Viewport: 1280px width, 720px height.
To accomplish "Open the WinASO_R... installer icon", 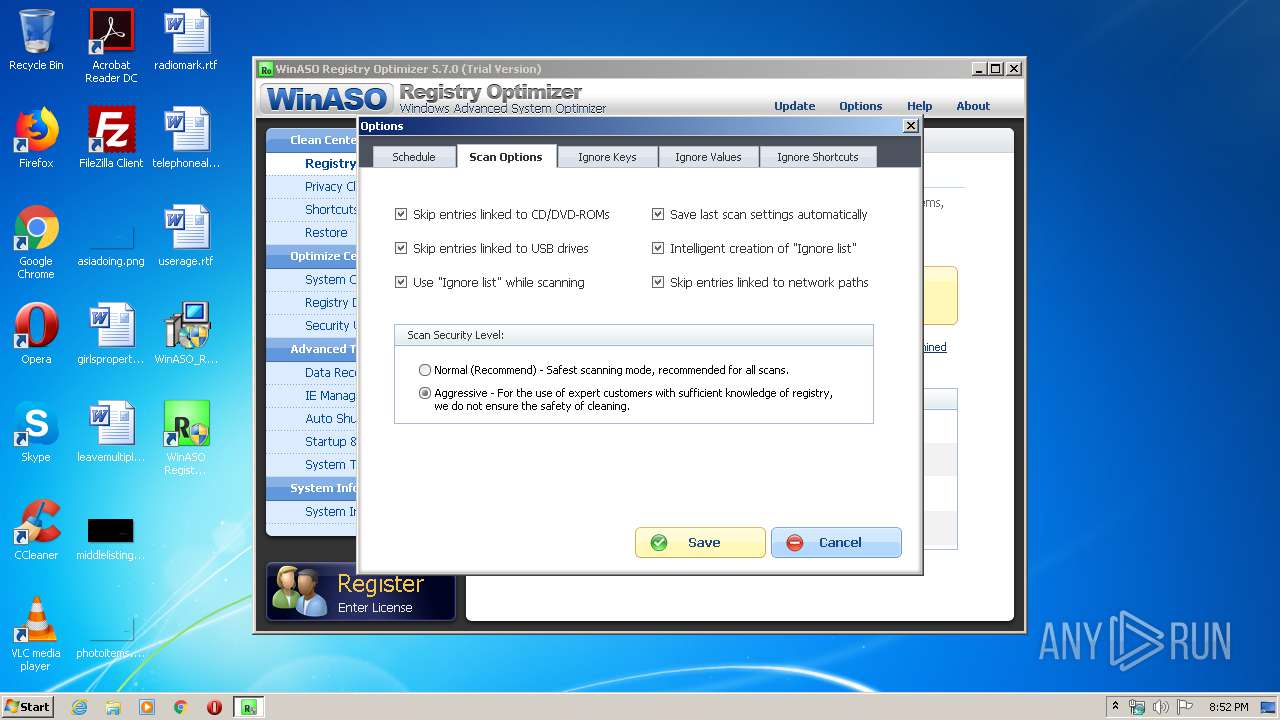I will (186, 334).
